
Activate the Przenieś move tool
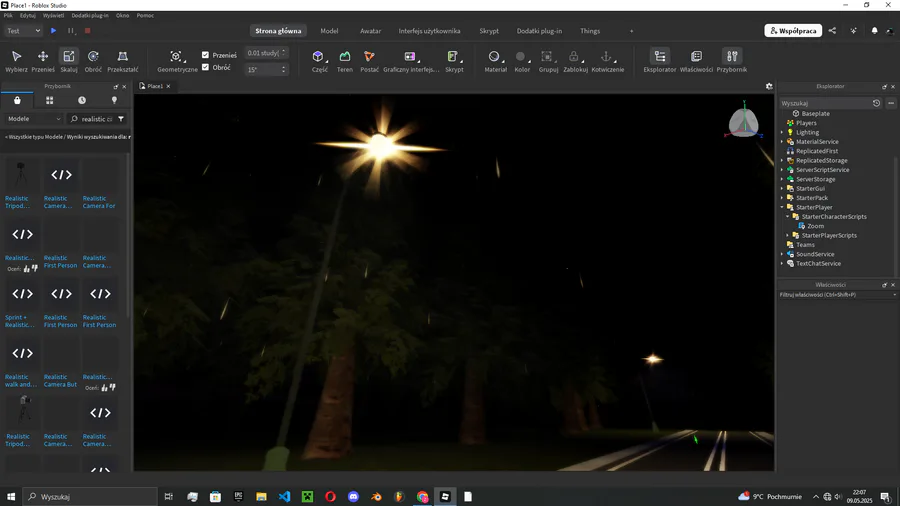pyautogui.click(x=43, y=60)
